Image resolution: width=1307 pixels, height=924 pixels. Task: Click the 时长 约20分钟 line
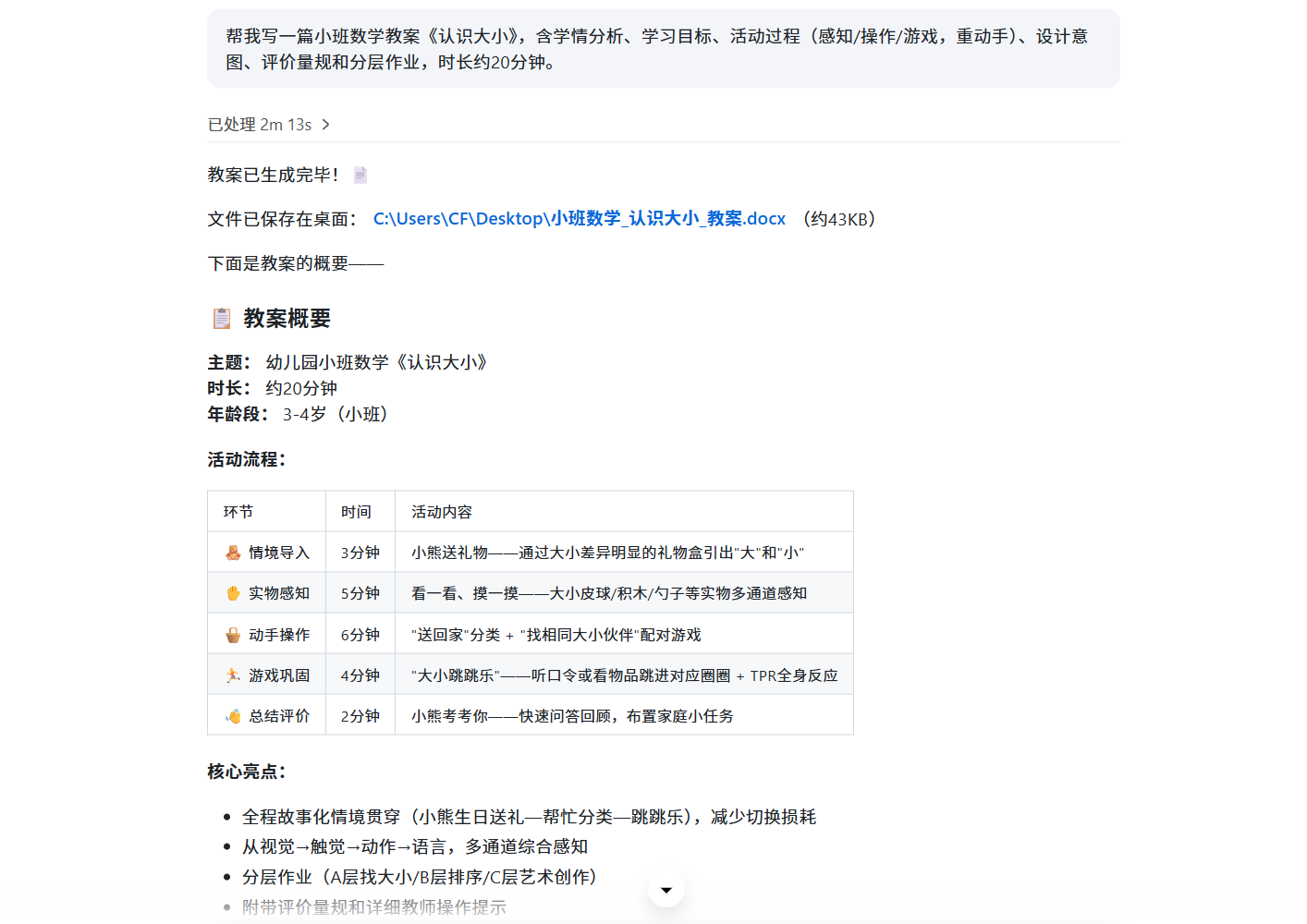(x=273, y=388)
